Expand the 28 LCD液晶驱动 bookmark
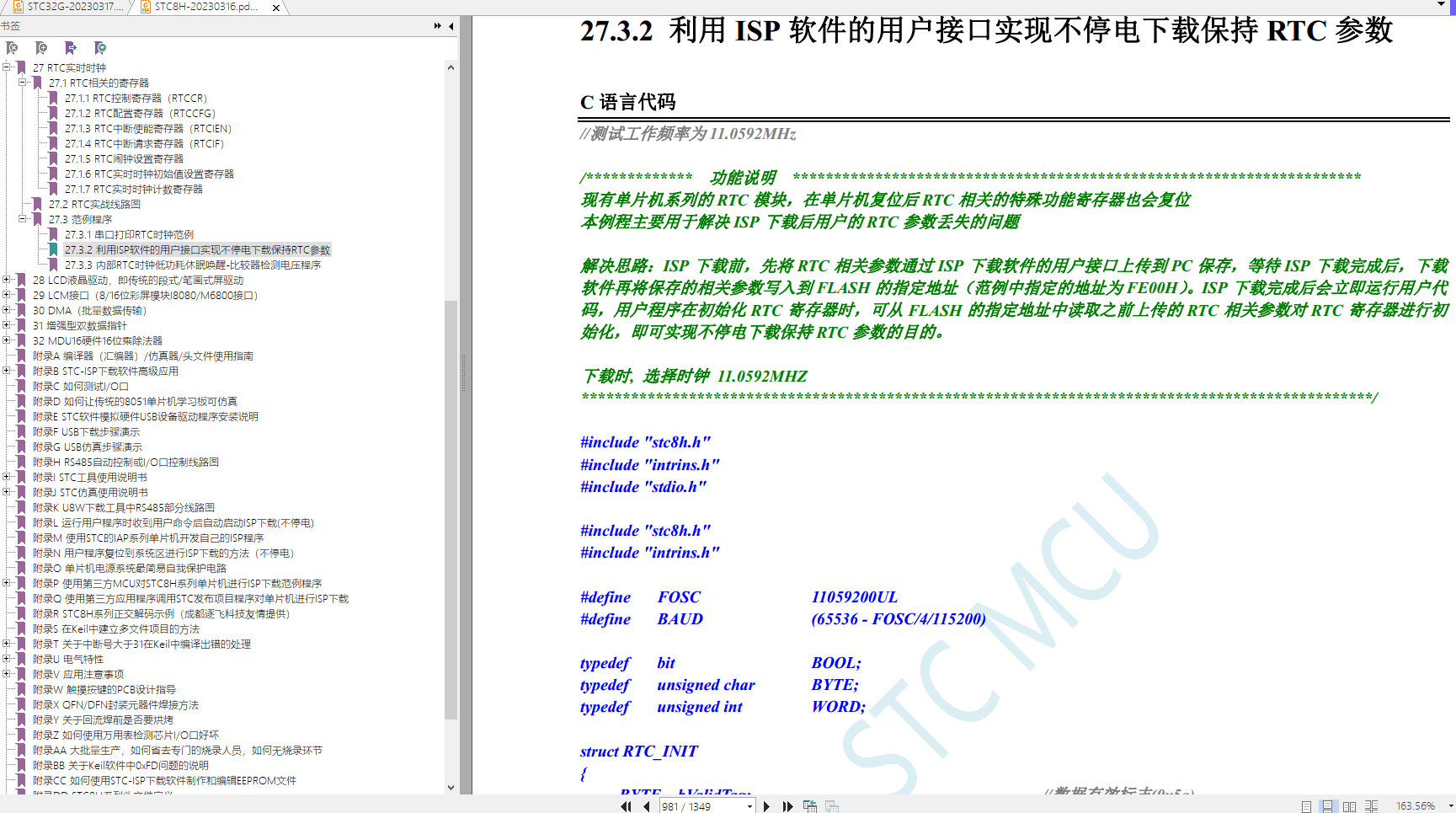Screen dimensions: 1456x813 [7, 280]
